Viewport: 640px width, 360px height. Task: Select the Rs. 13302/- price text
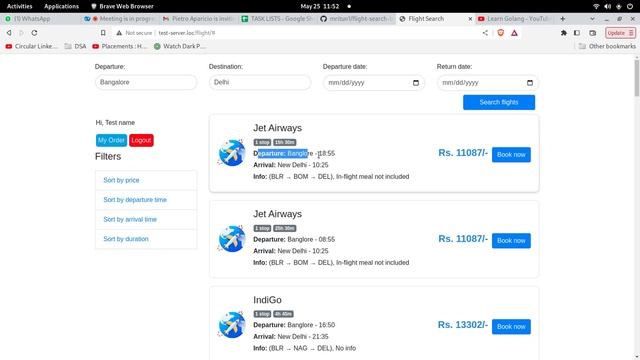(463, 325)
